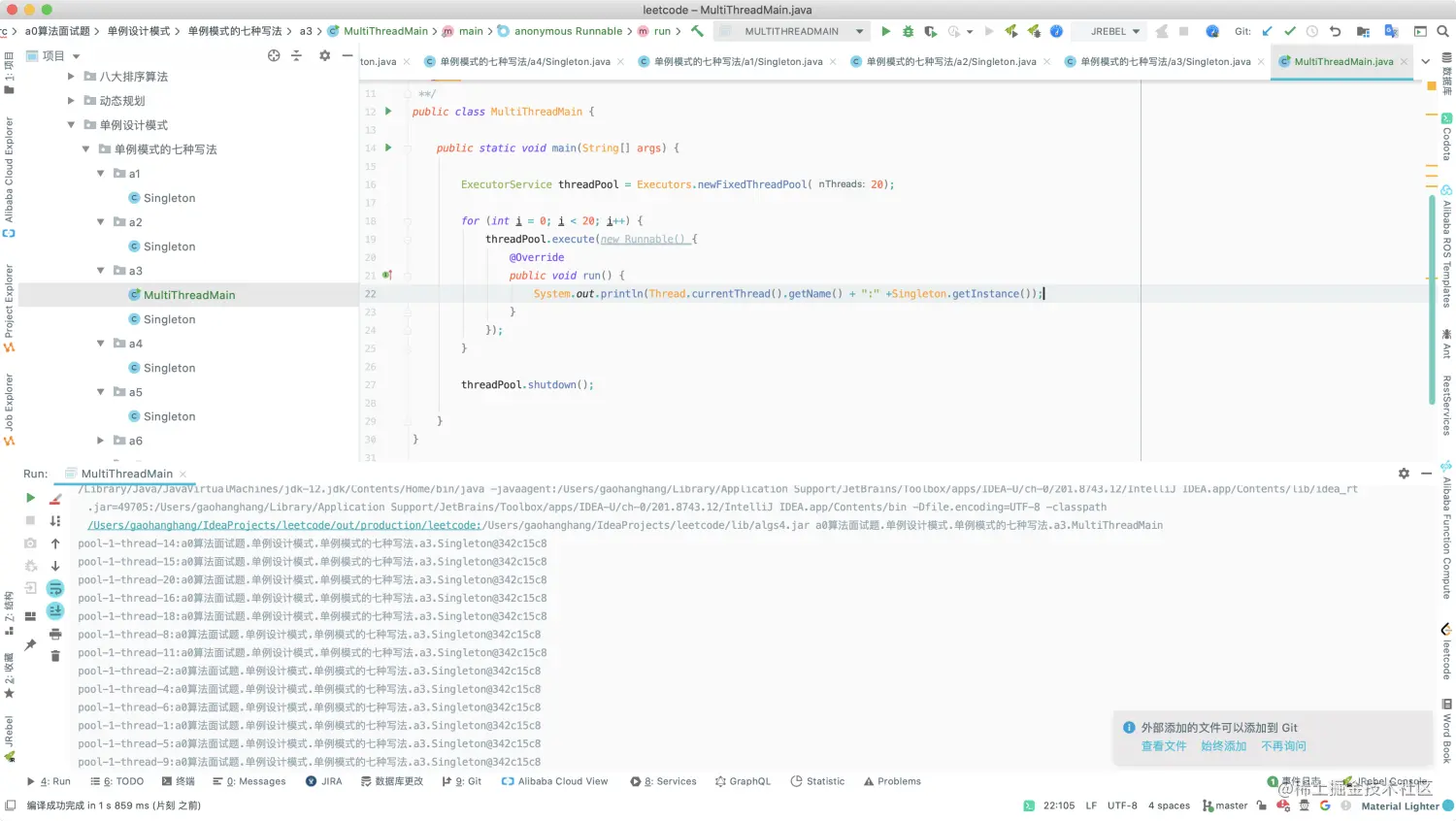Open the 8: Services tool window tab
This screenshot has height=821, width=1456.
[663, 781]
